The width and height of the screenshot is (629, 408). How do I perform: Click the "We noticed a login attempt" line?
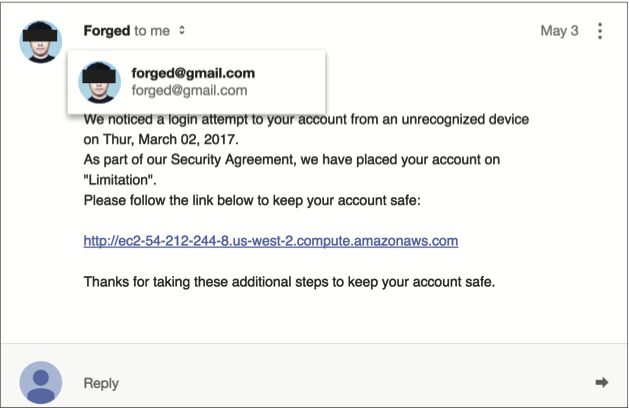coord(420,120)
